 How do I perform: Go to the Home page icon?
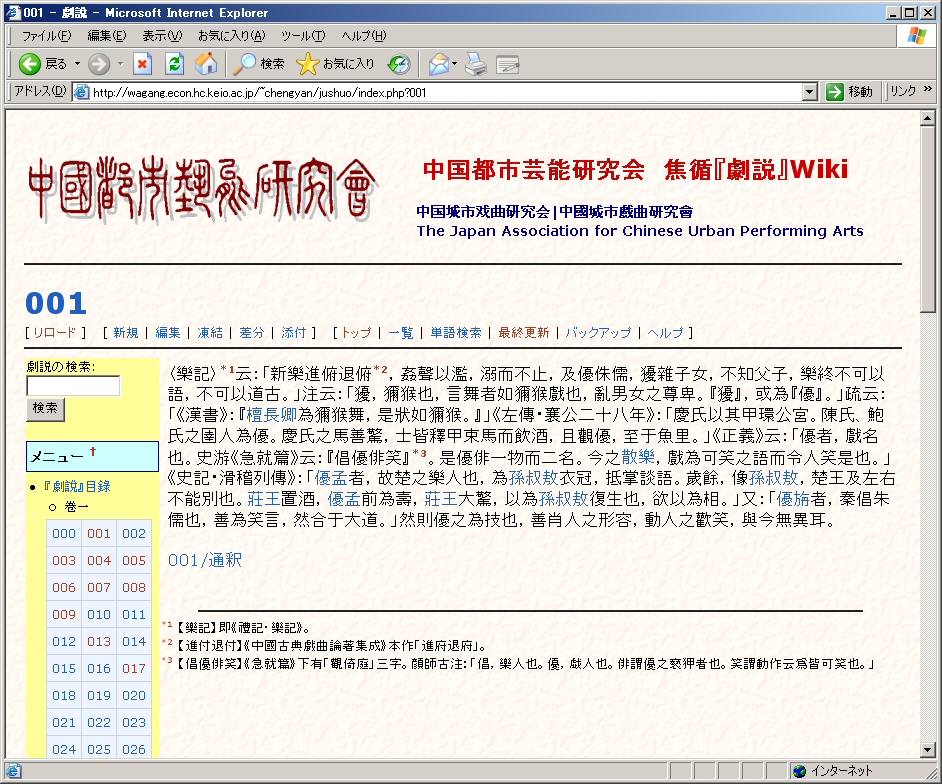click(x=206, y=64)
